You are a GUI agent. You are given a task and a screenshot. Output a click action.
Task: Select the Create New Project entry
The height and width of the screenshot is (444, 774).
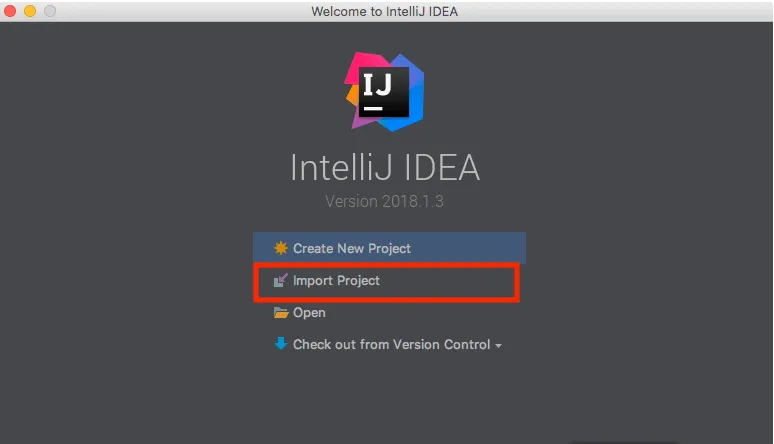click(351, 248)
